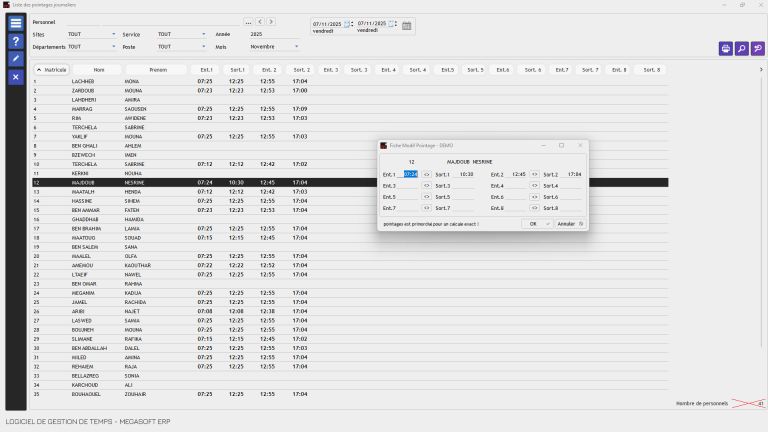Screen dimensions: 768x432
Task: Click the Ent. 3 column header
Action: tap(331, 70)
